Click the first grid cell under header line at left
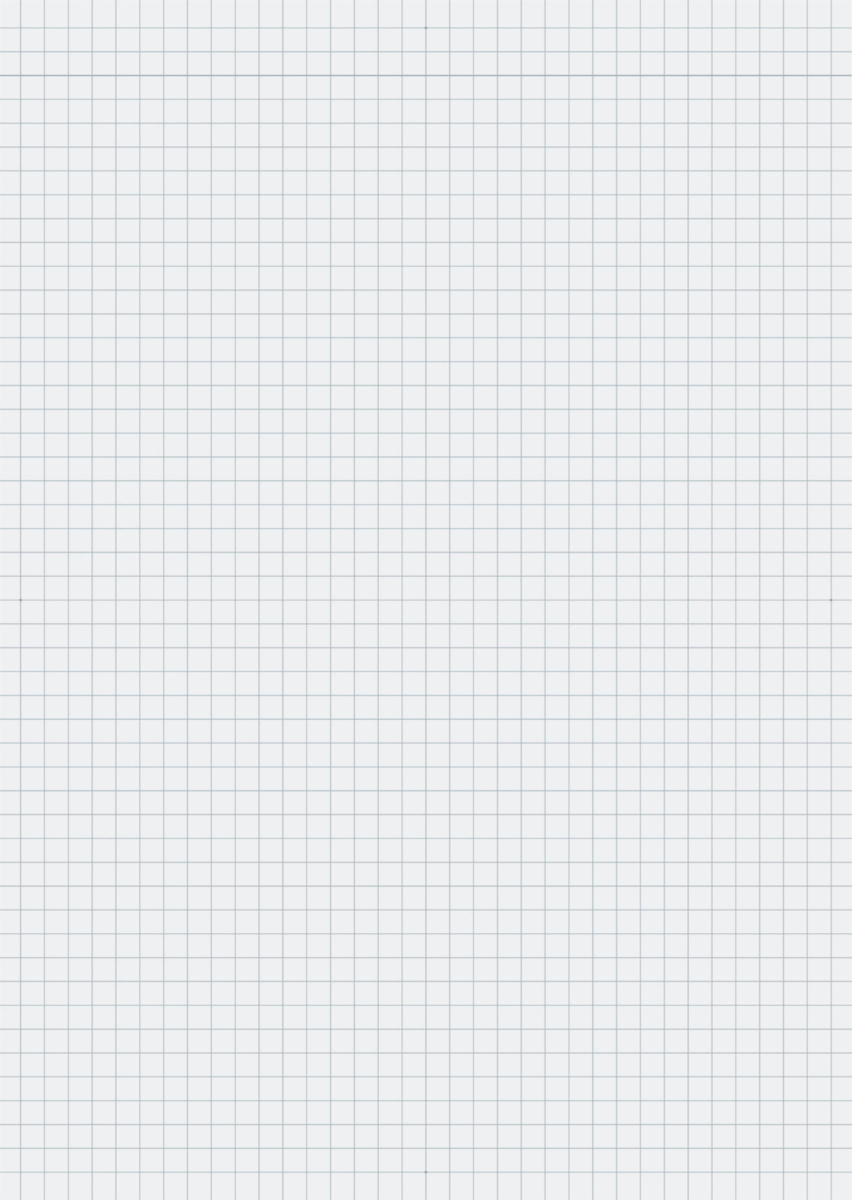Image resolution: width=852 pixels, height=1200 pixels. (10, 87)
